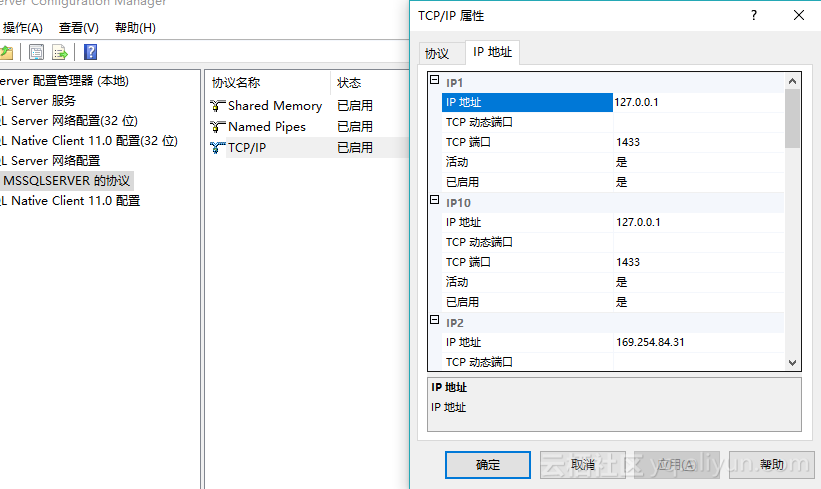The width and height of the screenshot is (821, 489).
Task: Click the 取消 button
Action: coord(583,465)
